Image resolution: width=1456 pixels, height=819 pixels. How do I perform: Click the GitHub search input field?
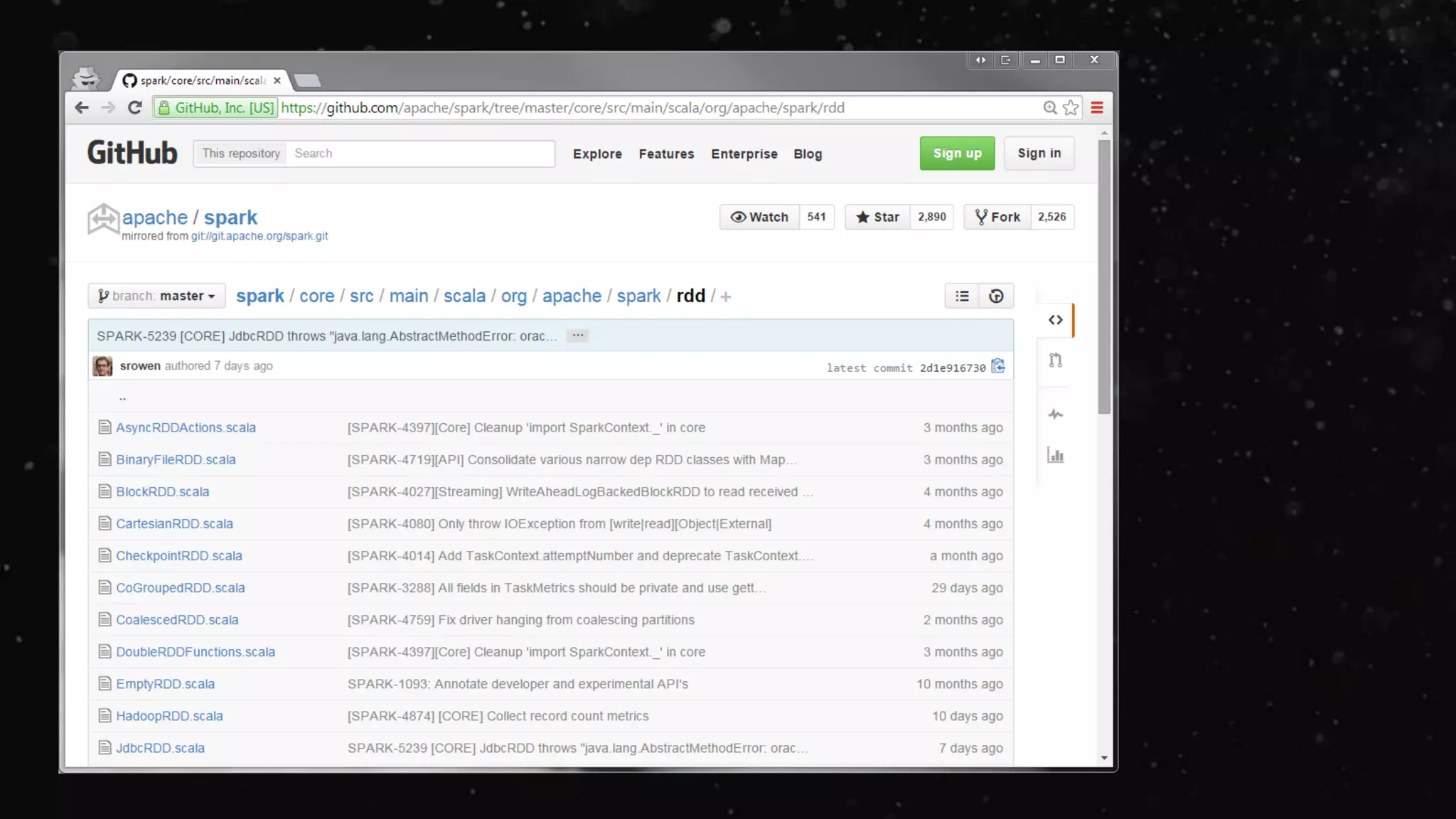pos(419,154)
